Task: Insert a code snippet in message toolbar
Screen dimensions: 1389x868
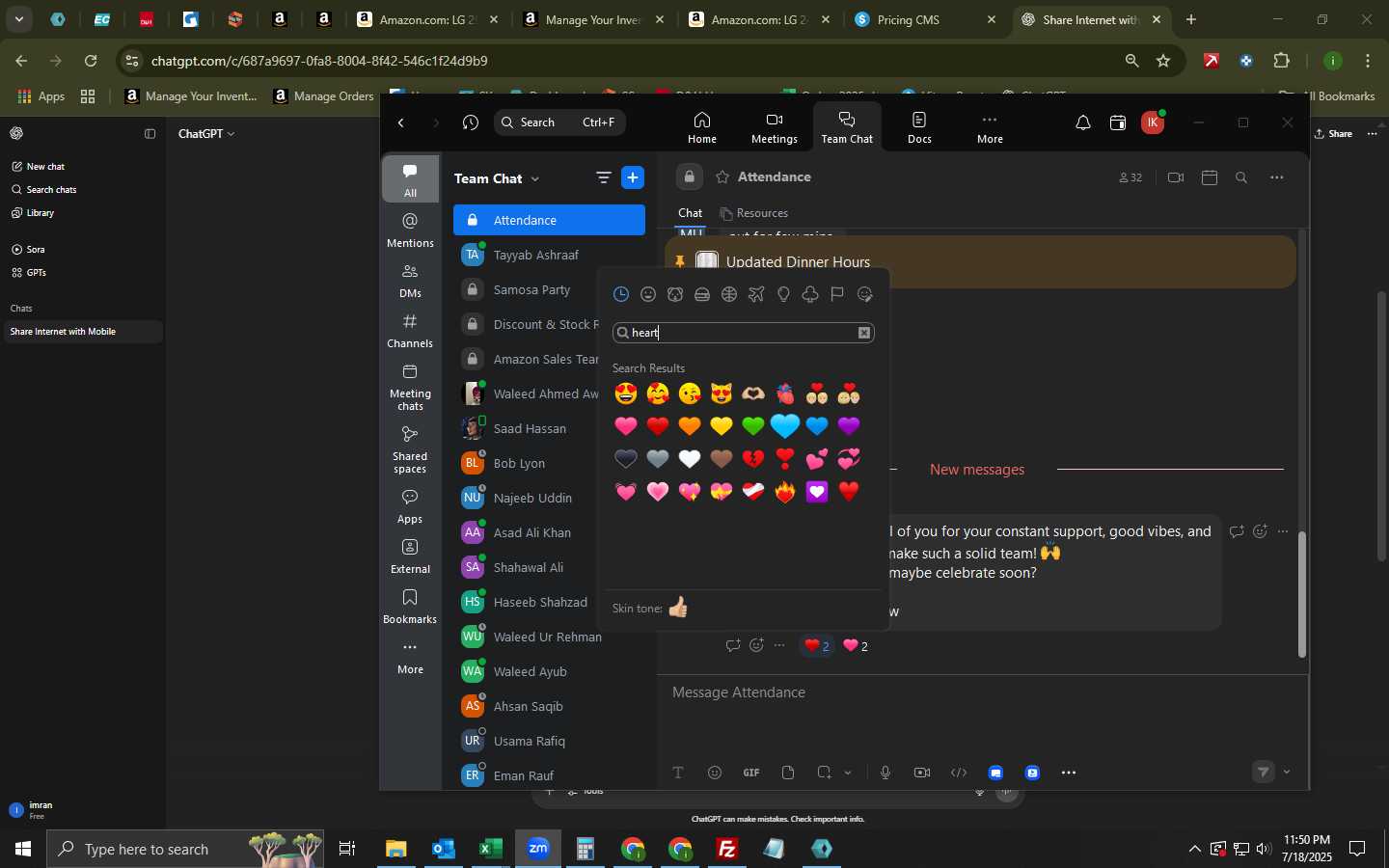Action: coord(959,773)
